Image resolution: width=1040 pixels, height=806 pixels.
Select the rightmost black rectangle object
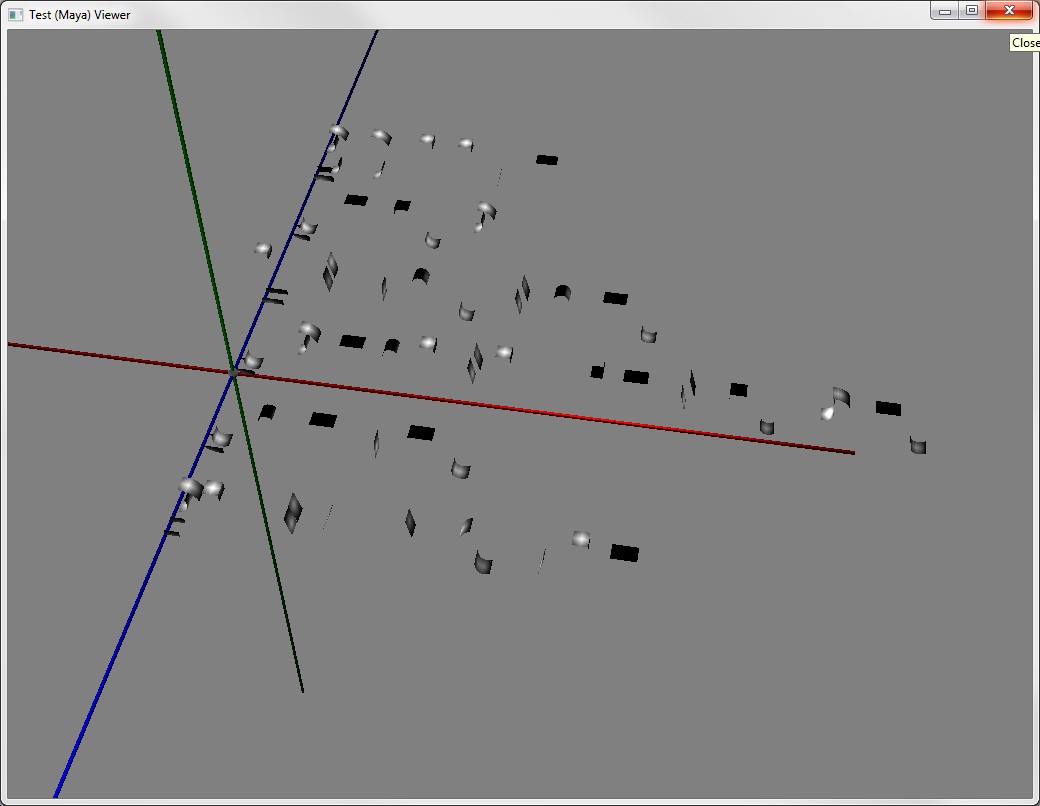(888, 408)
